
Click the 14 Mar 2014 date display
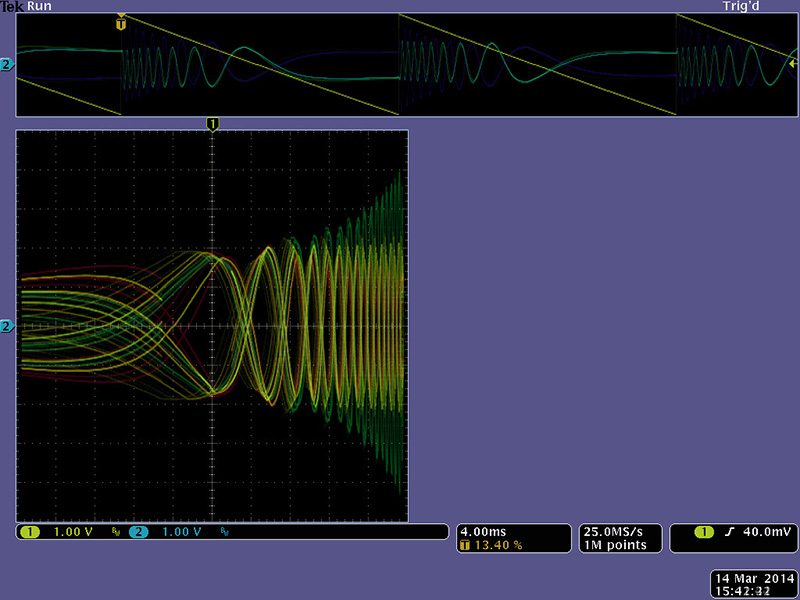pyautogui.click(x=750, y=579)
